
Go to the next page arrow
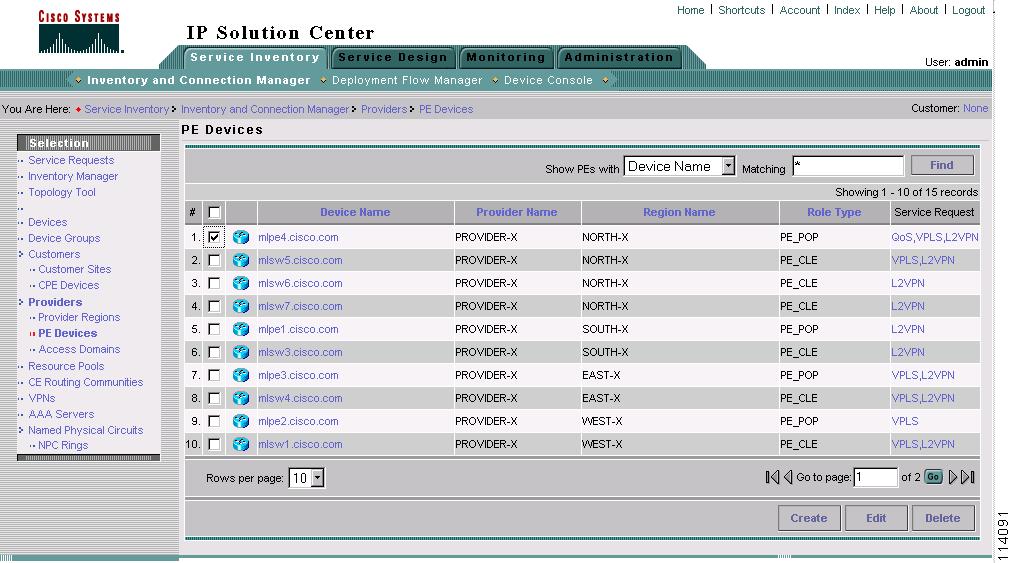pyautogui.click(x=953, y=477)
